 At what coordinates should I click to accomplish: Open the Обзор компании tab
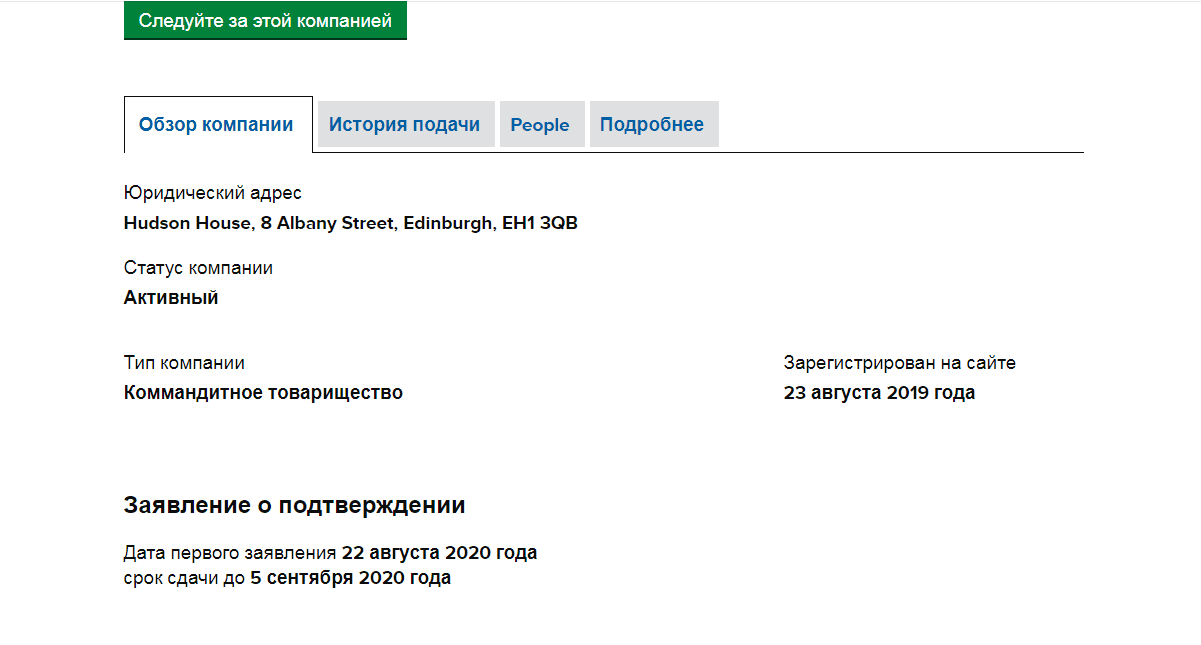[x=217, y=125]
